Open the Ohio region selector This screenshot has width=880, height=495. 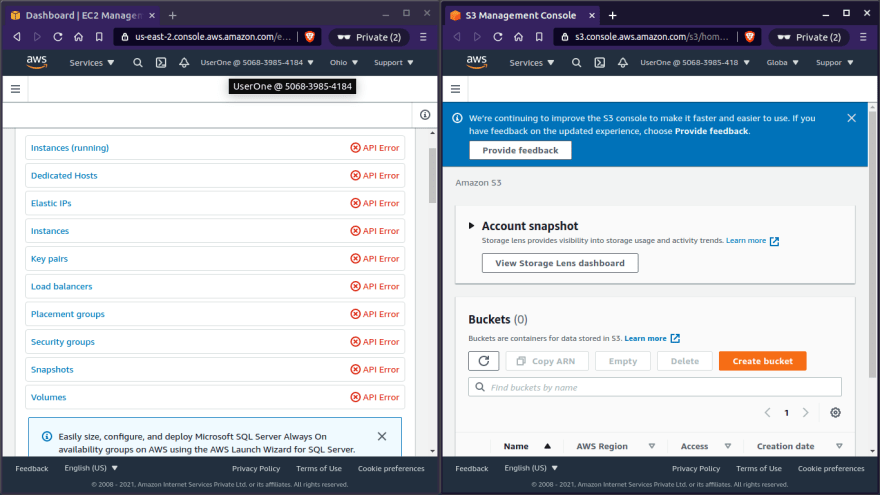click(x=343, y=63)
